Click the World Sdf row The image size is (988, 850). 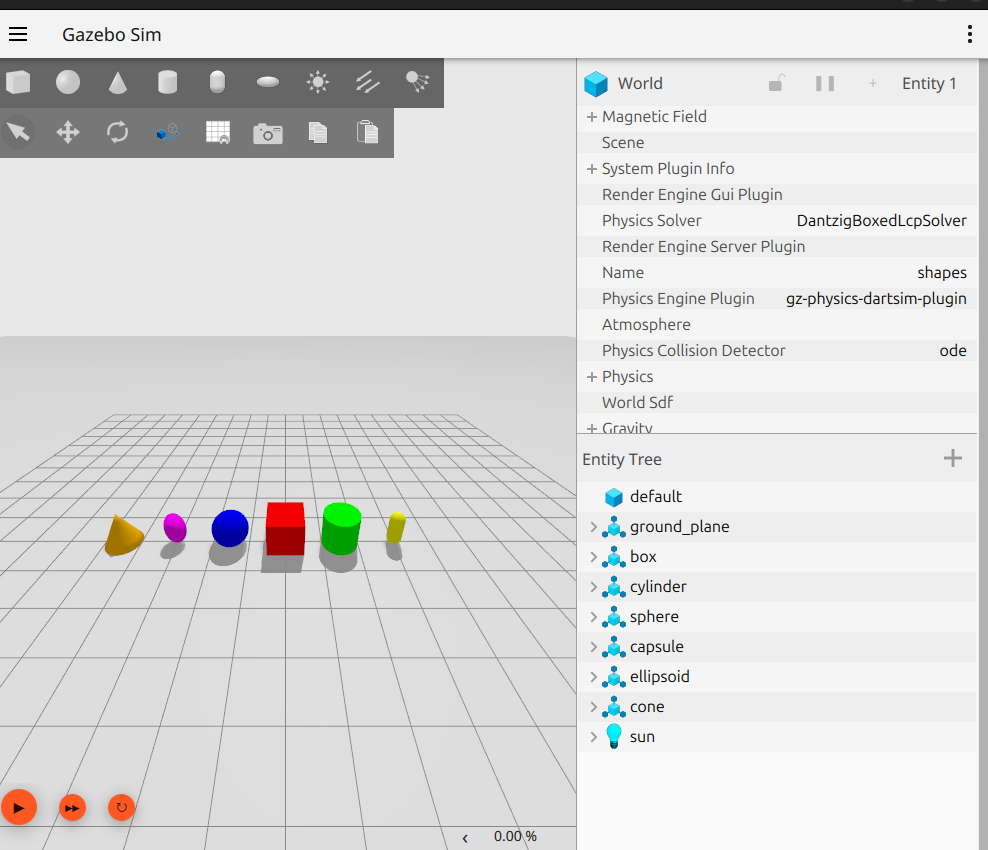pos(777,403)
